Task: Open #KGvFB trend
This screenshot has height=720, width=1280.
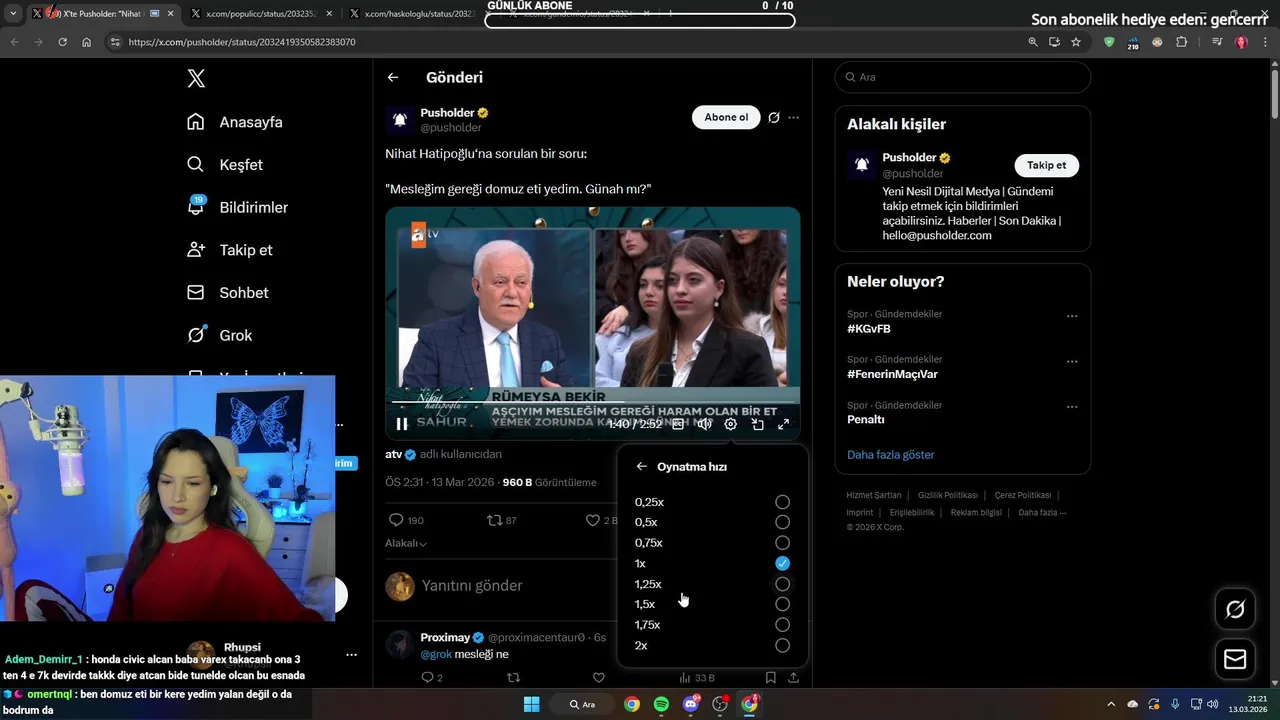Action: [x=869, y=329]
